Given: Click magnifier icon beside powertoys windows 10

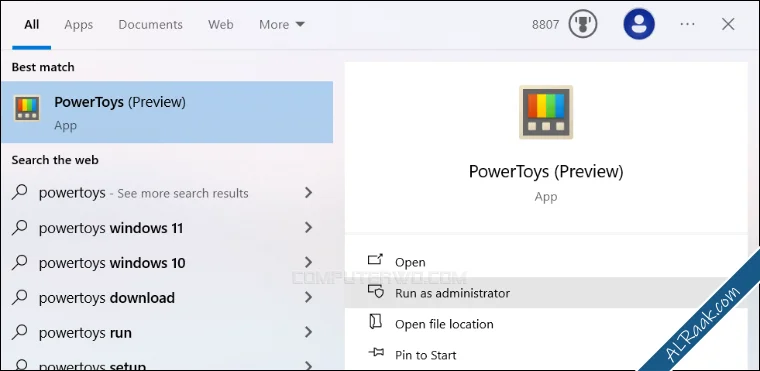Looking at the screenshot, I should click(19, 262).
